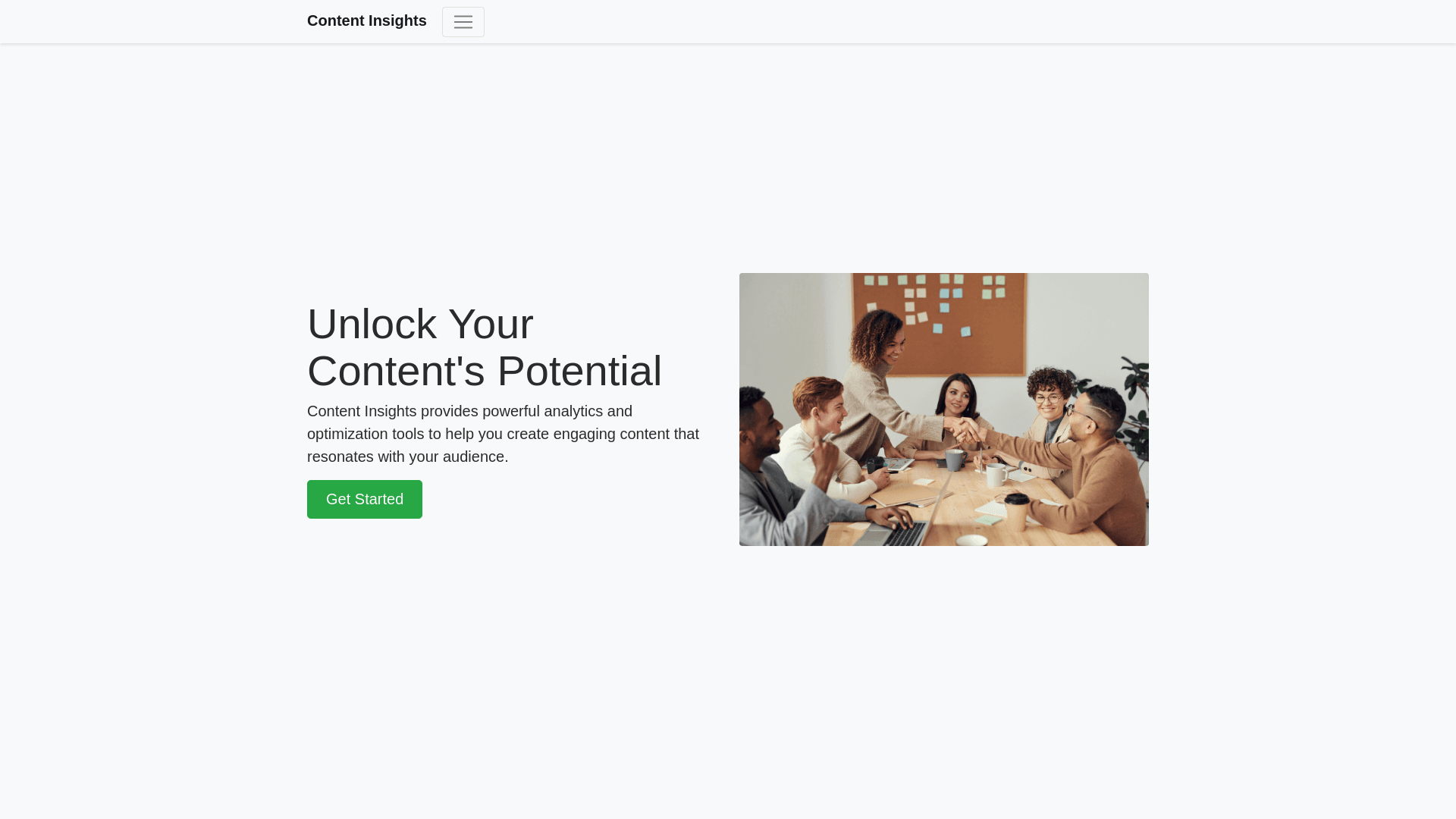The image size is (1456, 819).
Task: Click the gray mug on the table
Action: pos(955,460)
